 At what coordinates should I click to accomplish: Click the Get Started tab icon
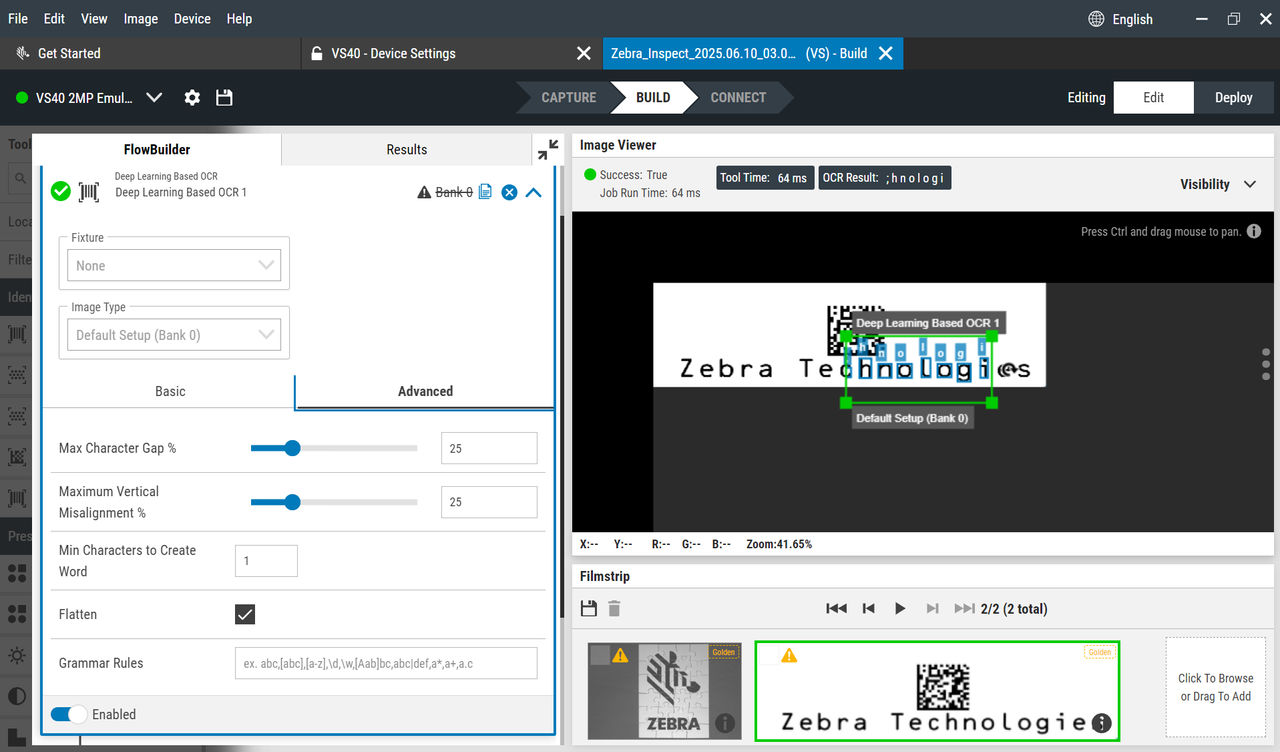pos(24,53)
